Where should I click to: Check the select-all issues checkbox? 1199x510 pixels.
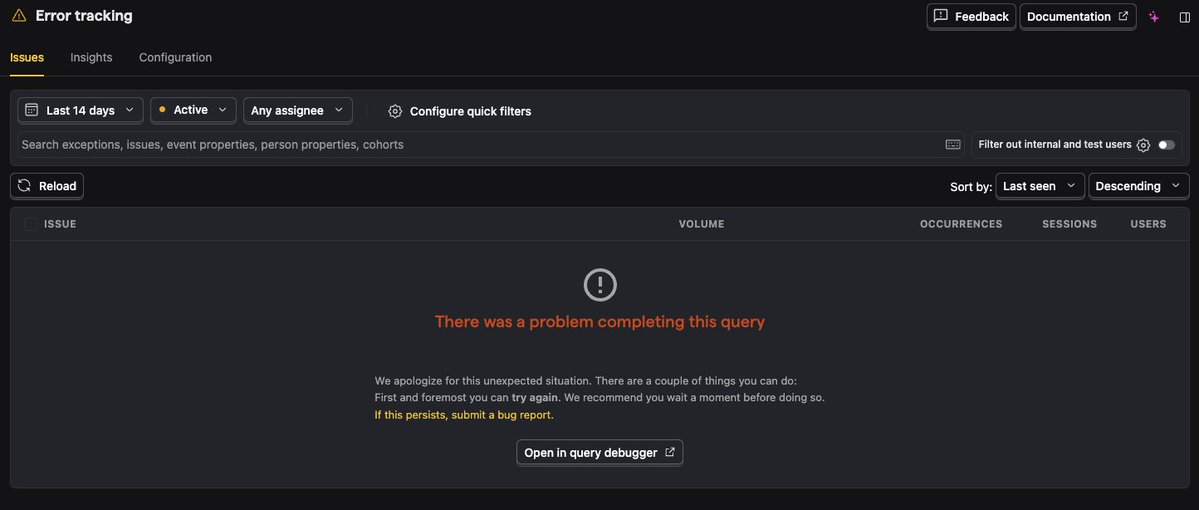(31, 224)
